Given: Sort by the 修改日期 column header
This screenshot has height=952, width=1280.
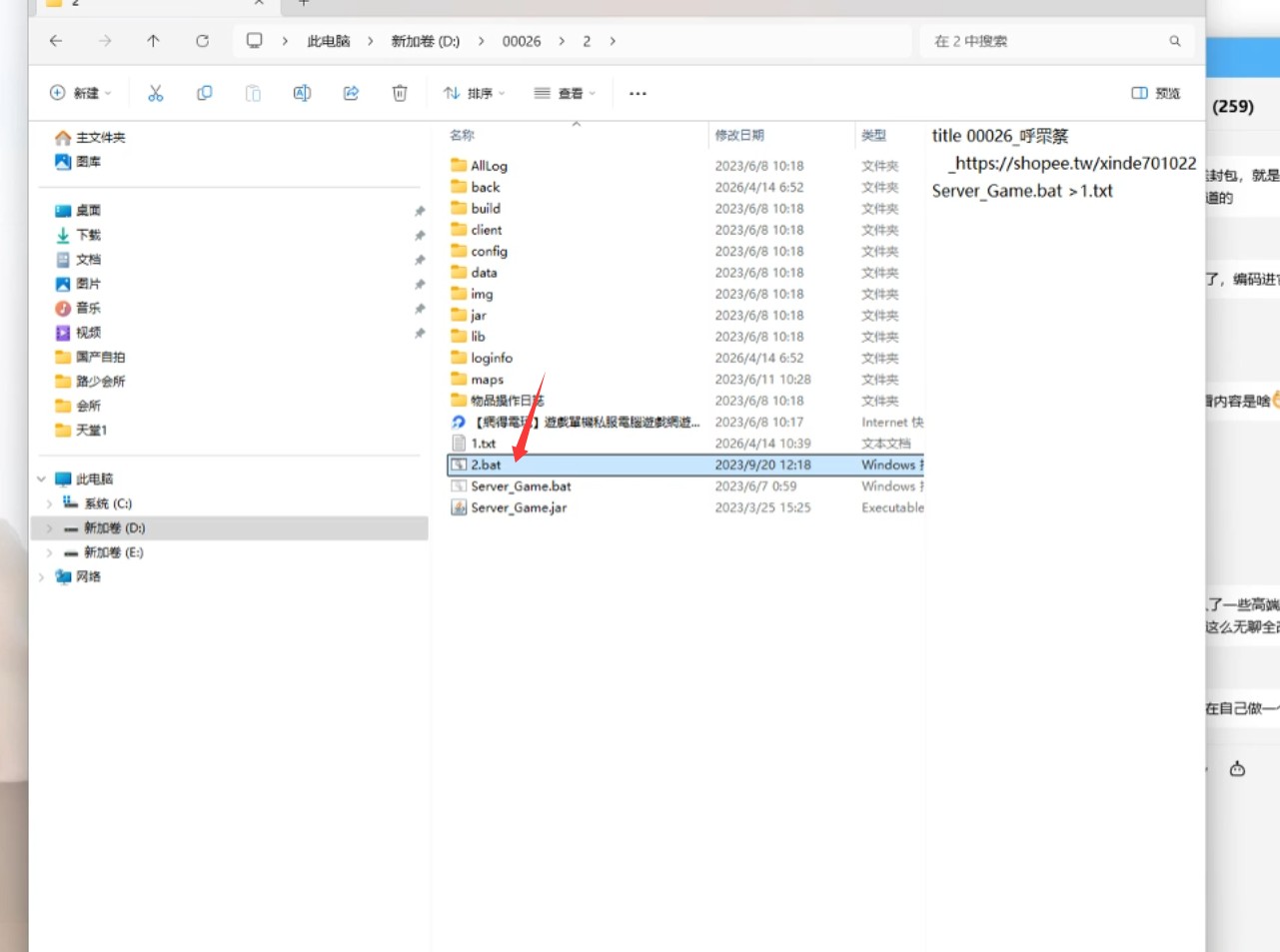Looking at the screenshot, I should [x=739, y=135].
